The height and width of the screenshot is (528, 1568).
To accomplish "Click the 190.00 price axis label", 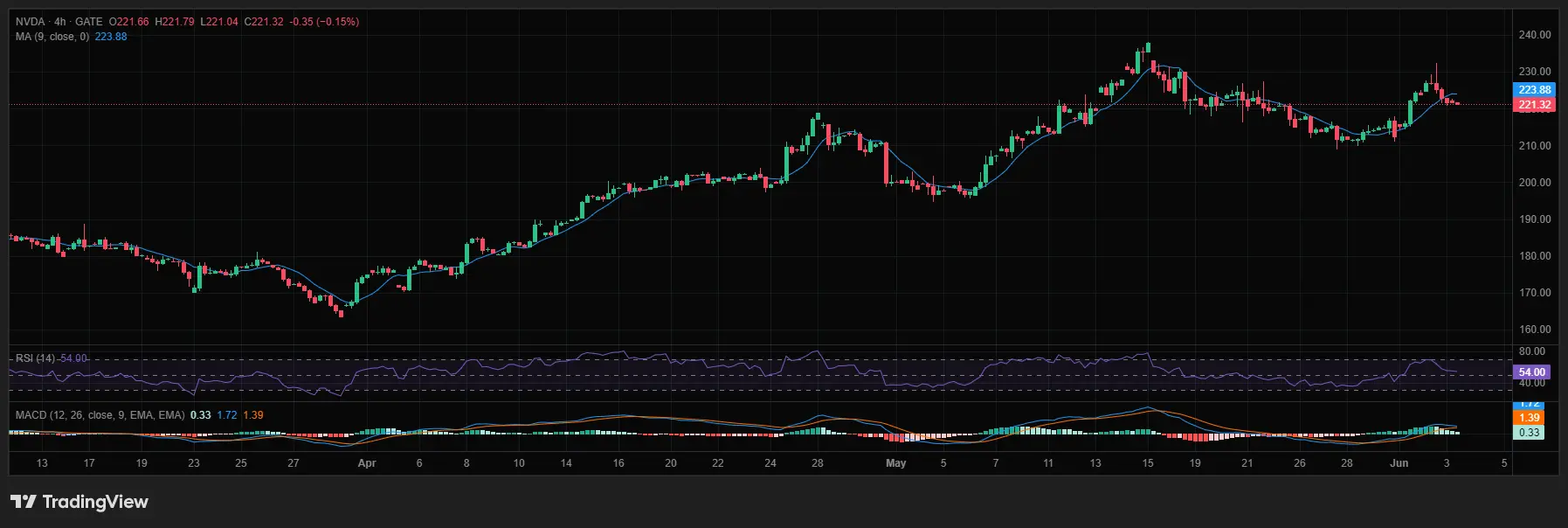I will 1535,219.
